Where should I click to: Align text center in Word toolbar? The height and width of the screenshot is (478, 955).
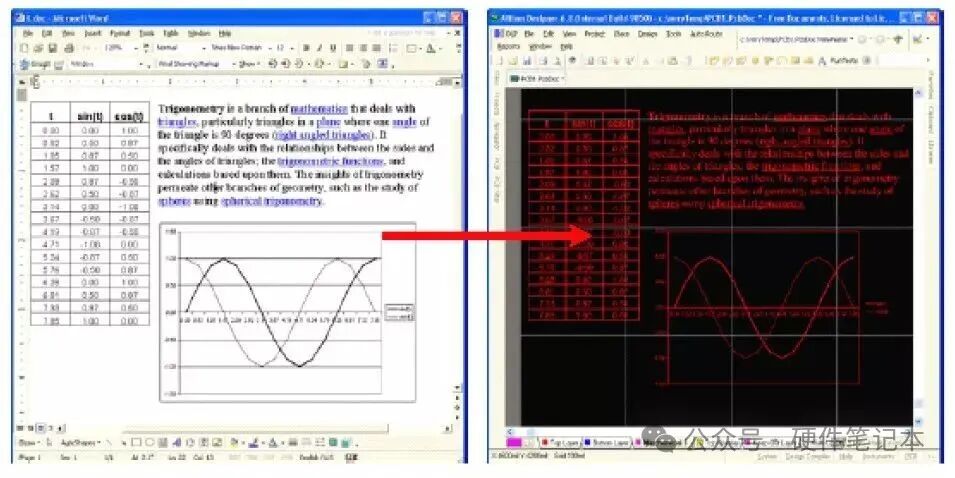[362, 48]
